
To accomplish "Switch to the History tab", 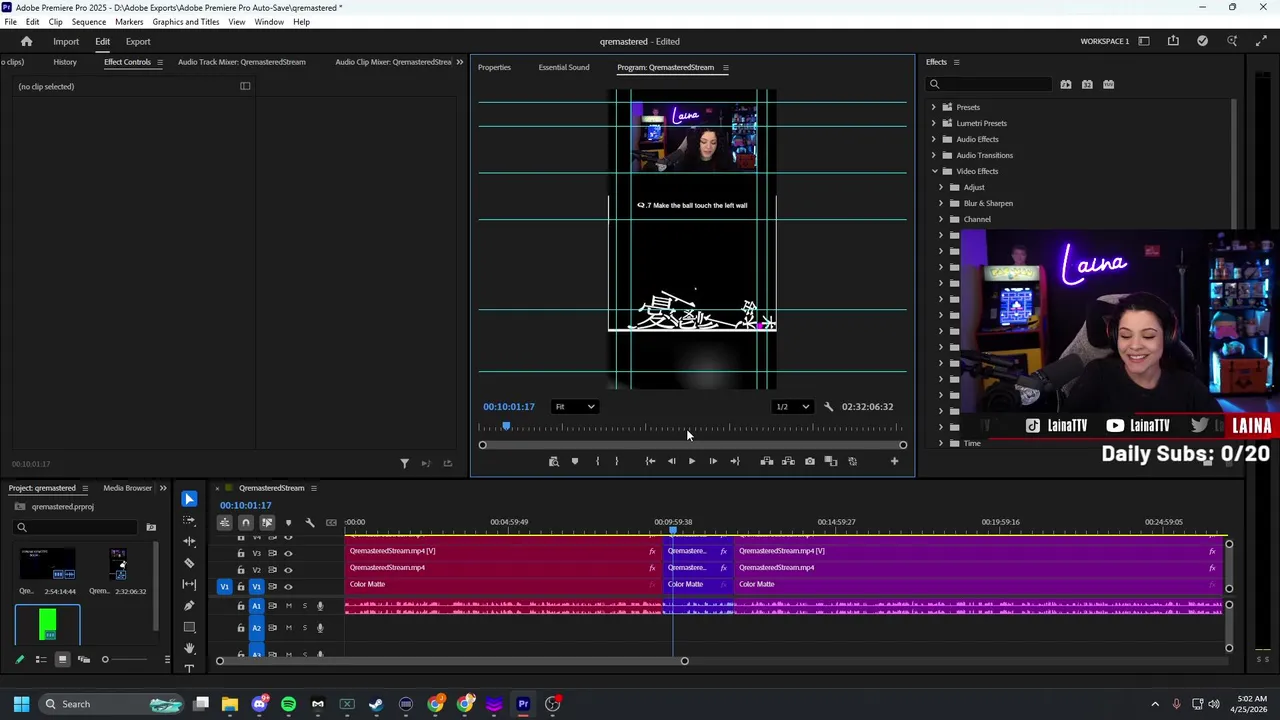I will 65,62.
